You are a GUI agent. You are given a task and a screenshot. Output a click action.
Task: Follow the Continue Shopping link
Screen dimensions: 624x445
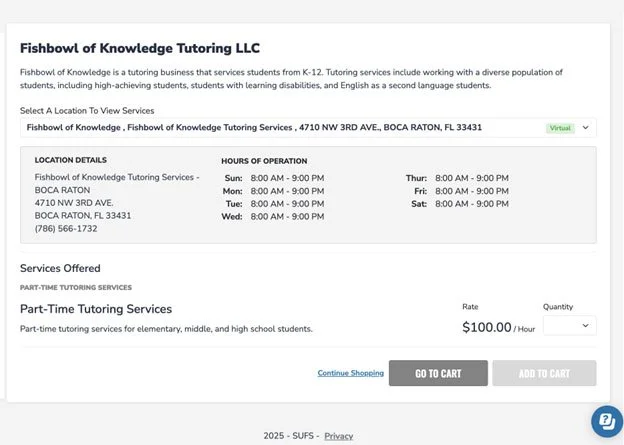(x=351, y=373)
